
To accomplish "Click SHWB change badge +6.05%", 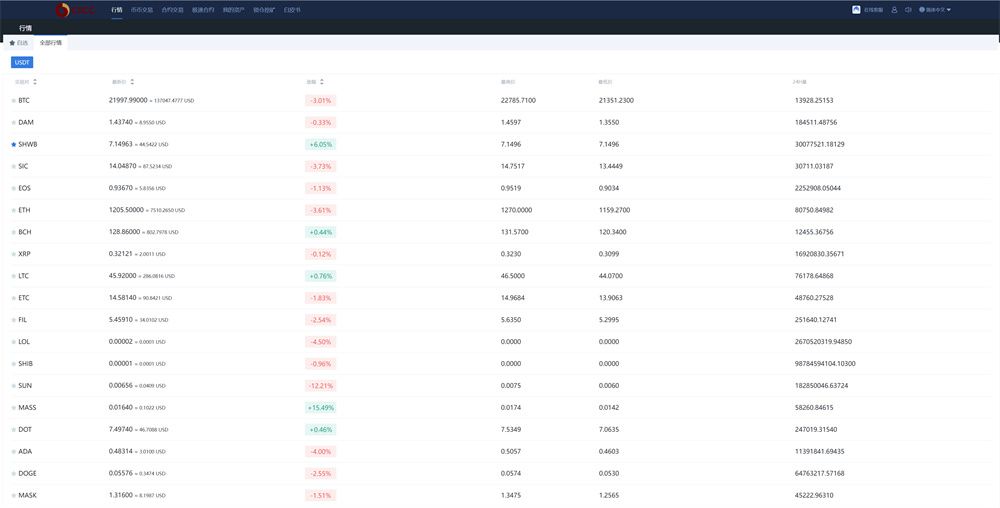I will pos(321,145).
